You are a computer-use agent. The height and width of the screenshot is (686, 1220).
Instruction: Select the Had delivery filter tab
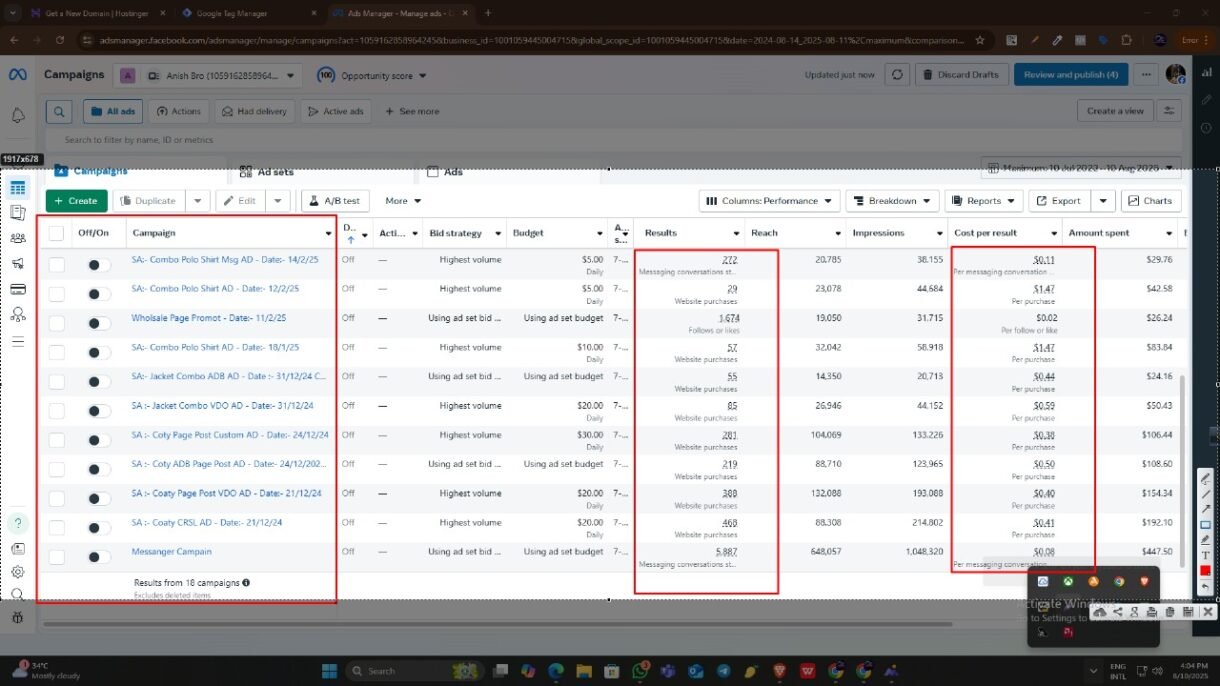[x=254, y=111]
